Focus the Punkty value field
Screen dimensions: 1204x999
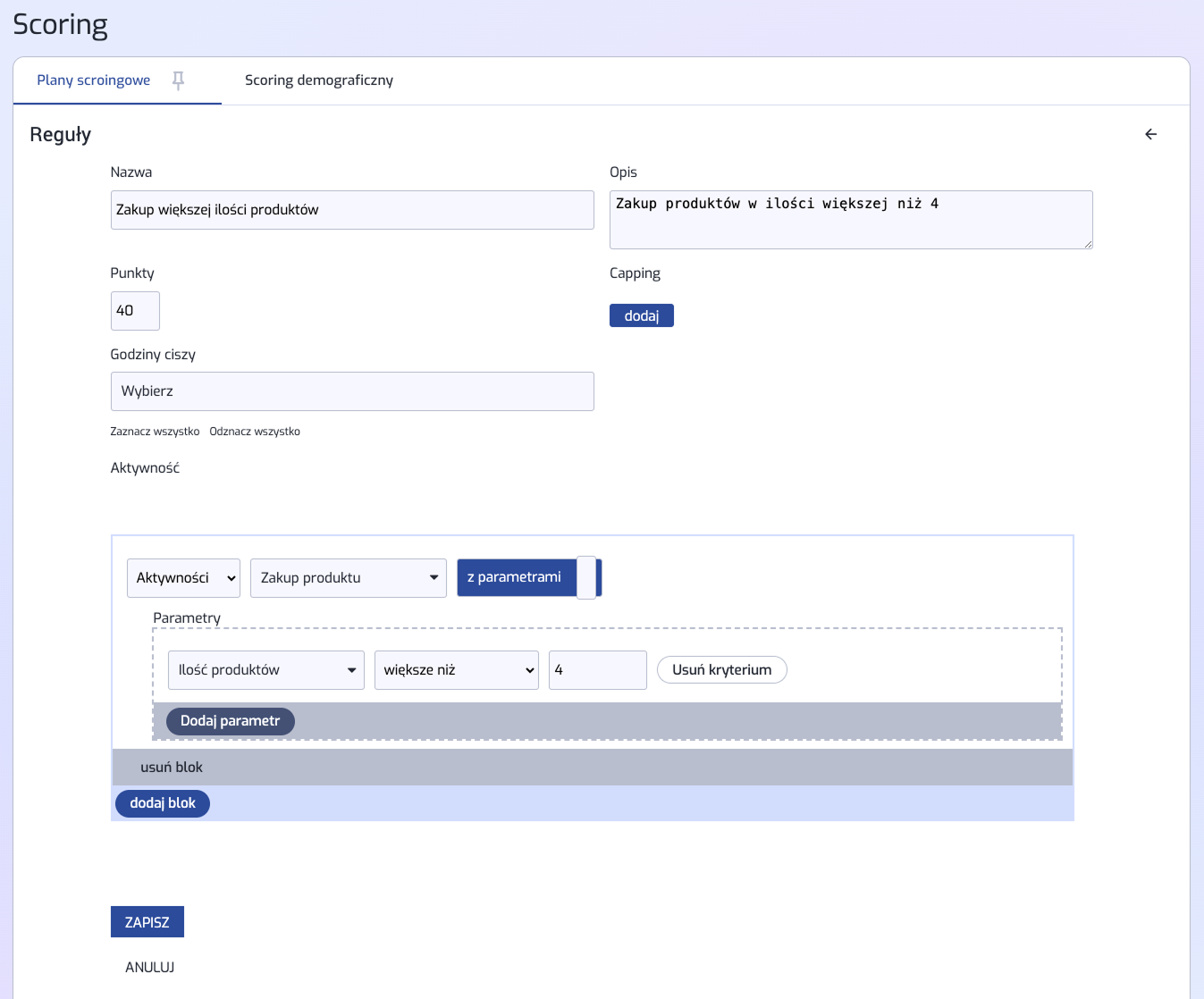(x=135, y=311)
